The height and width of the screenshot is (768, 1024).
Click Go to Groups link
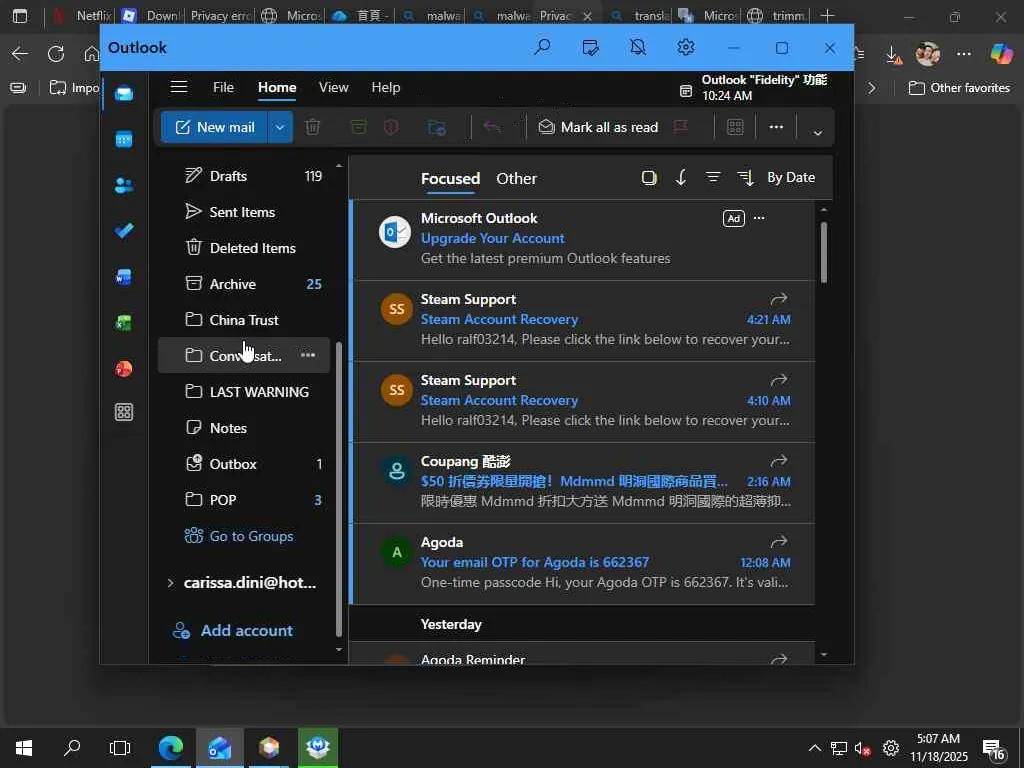point(239,536)
